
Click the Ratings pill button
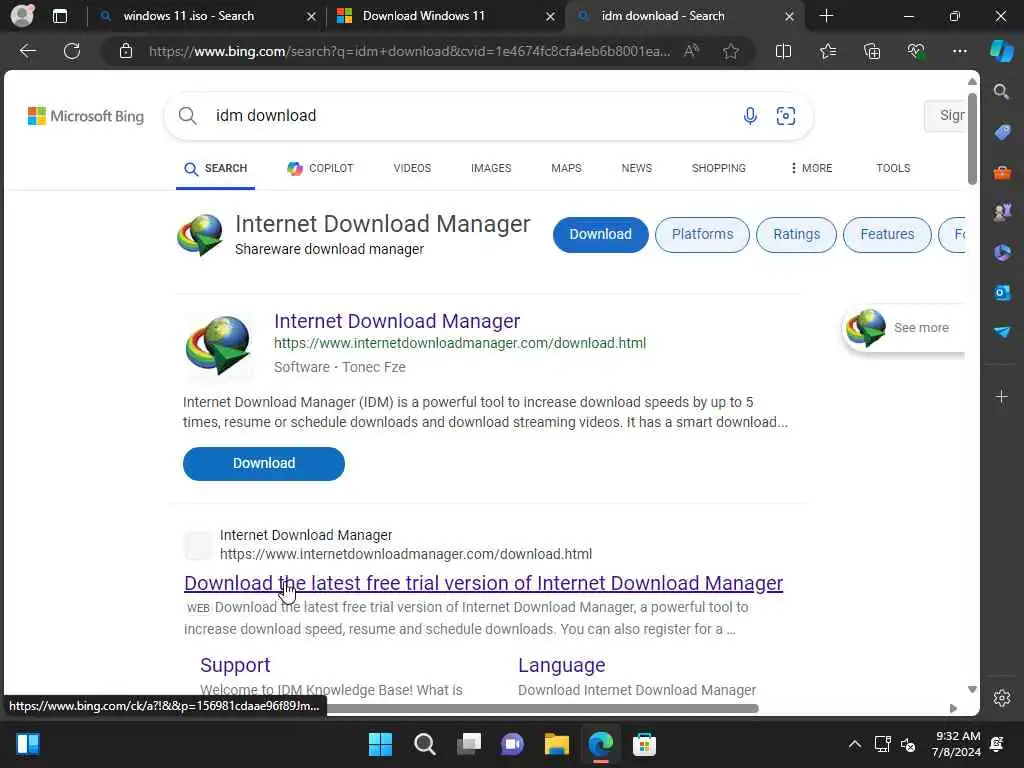point(796,234)
